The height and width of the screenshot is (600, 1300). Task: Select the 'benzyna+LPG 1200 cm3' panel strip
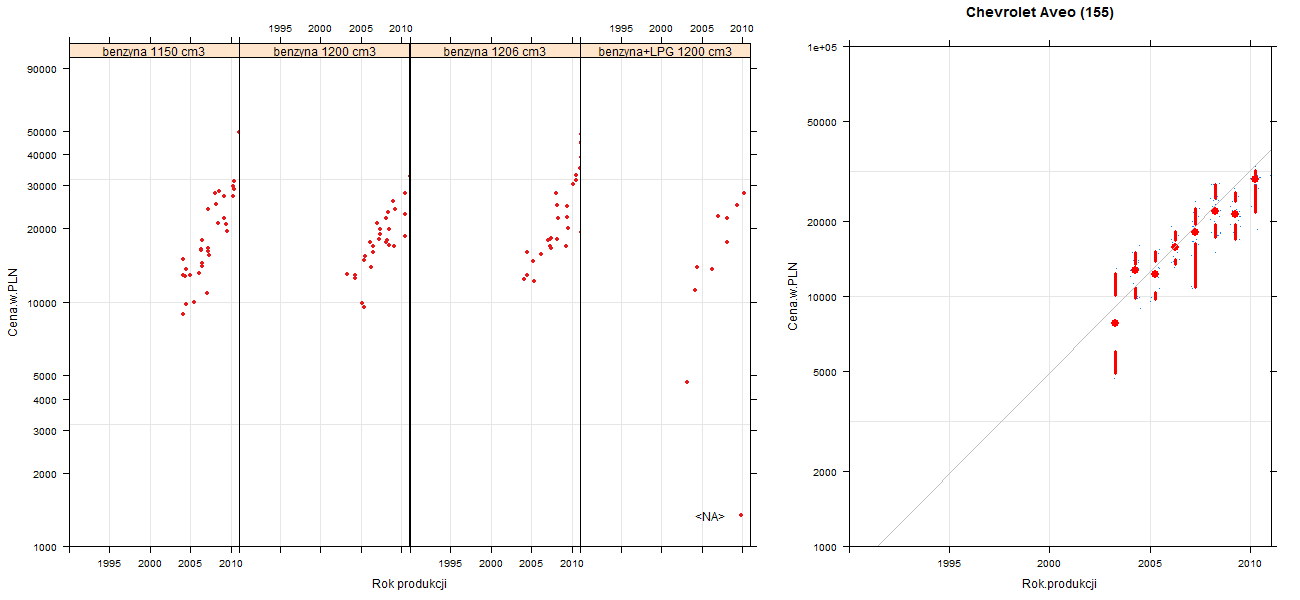[x=665, y=51]
